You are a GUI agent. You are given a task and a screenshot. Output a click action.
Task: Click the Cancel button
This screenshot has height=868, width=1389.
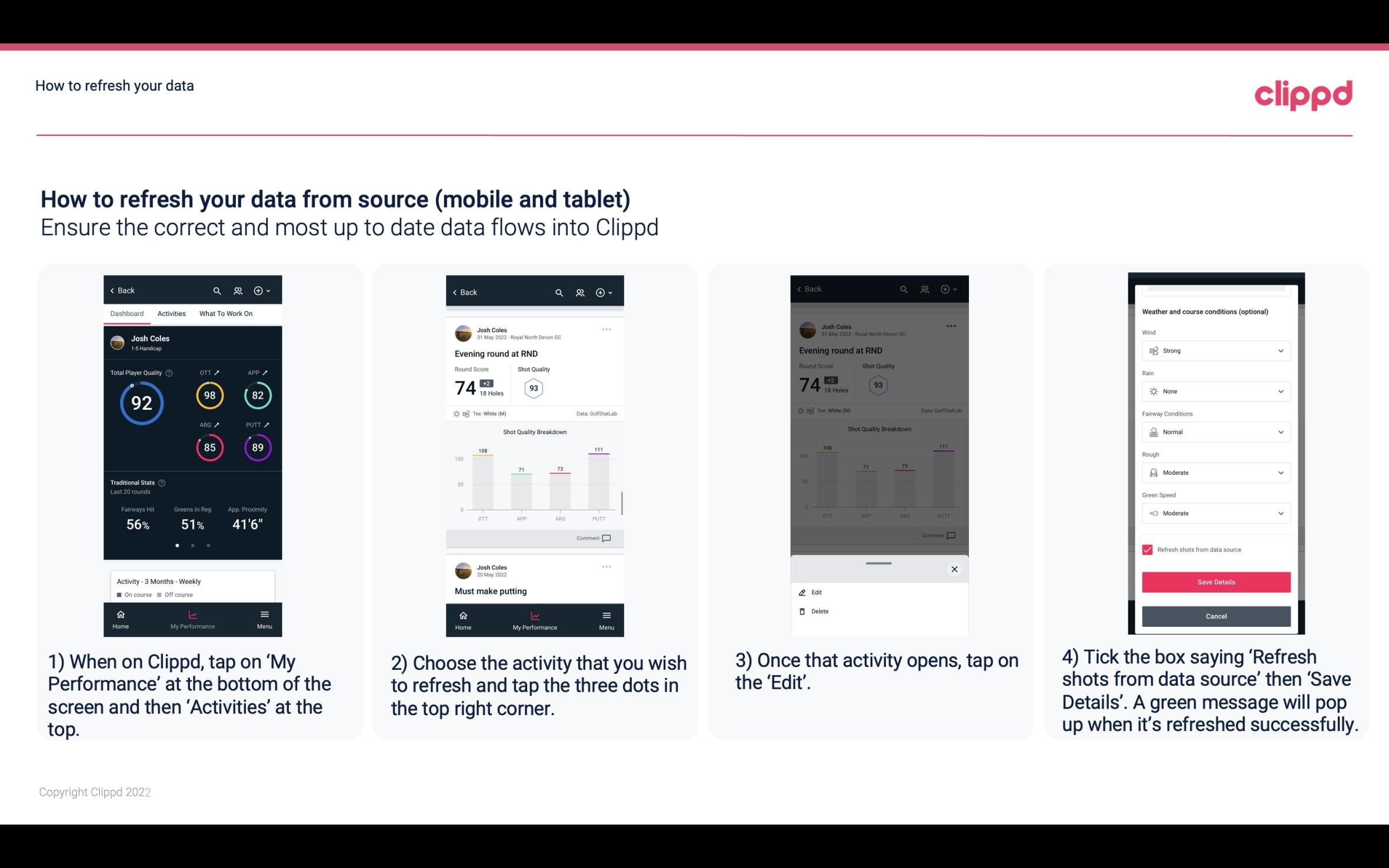coord(1215,616)
